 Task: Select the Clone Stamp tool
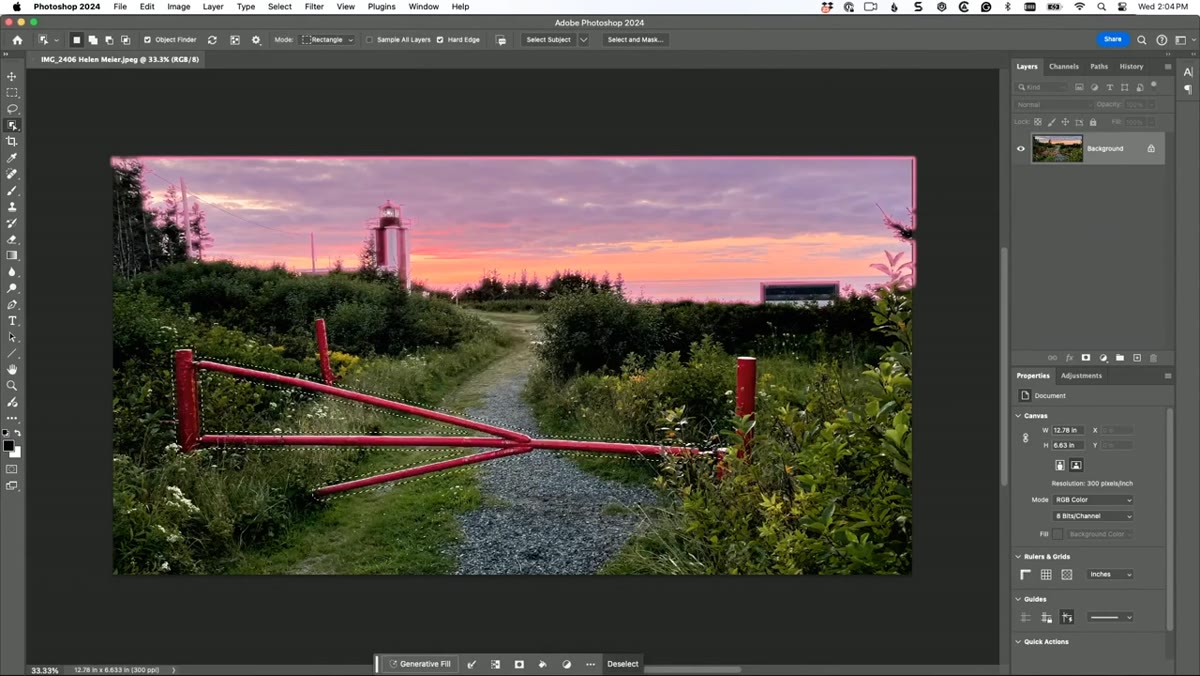point(12,206)
